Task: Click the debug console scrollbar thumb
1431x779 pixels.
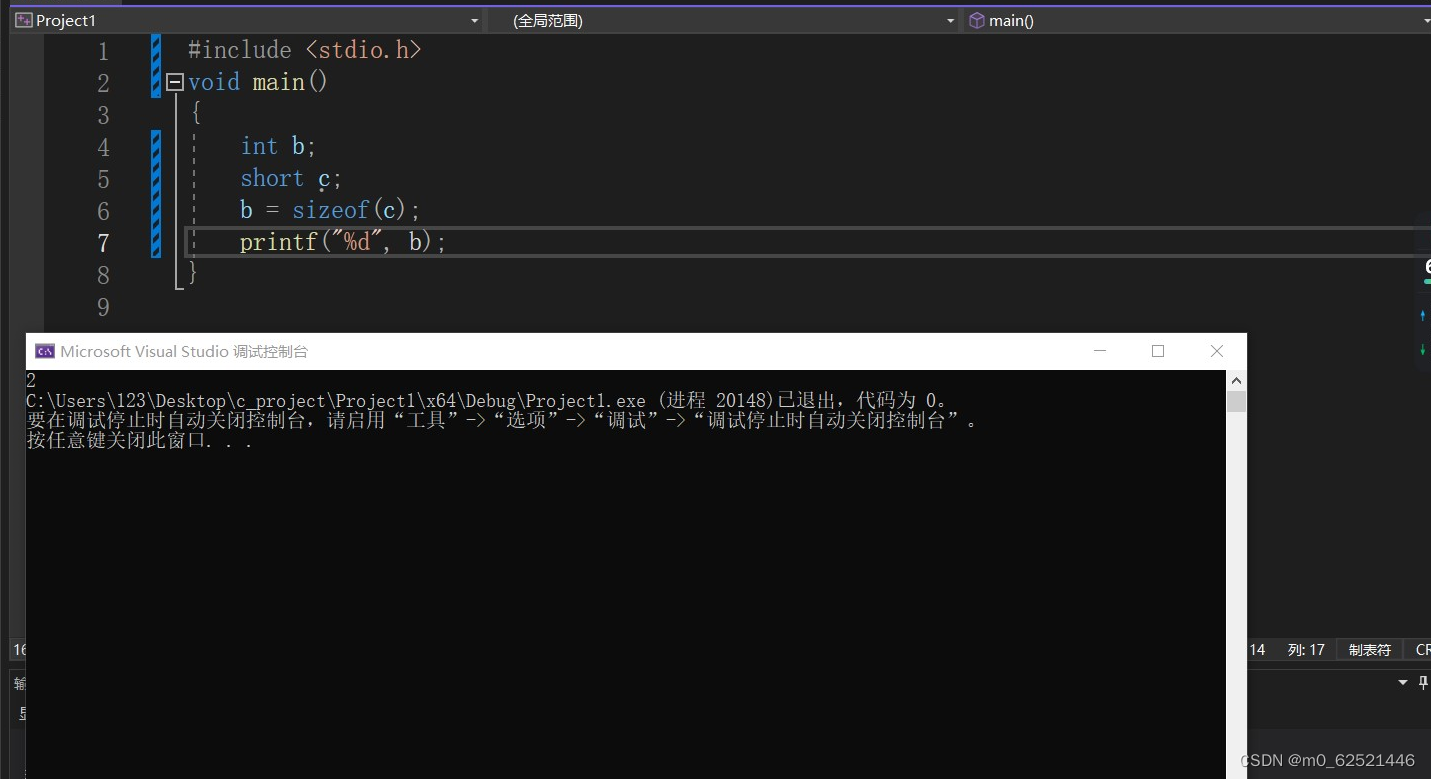Action: click(1237, 401)
